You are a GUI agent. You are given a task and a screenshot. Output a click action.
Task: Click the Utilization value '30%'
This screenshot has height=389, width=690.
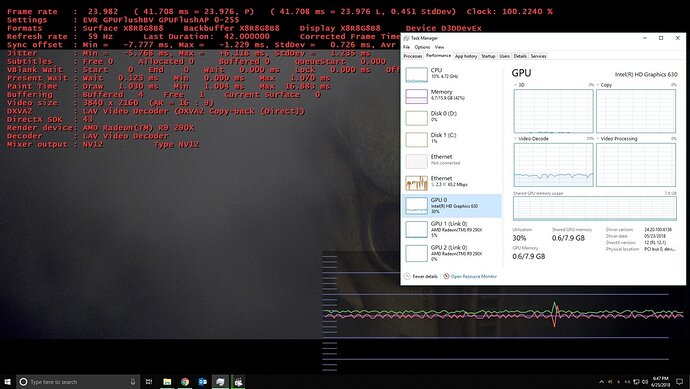519,238
